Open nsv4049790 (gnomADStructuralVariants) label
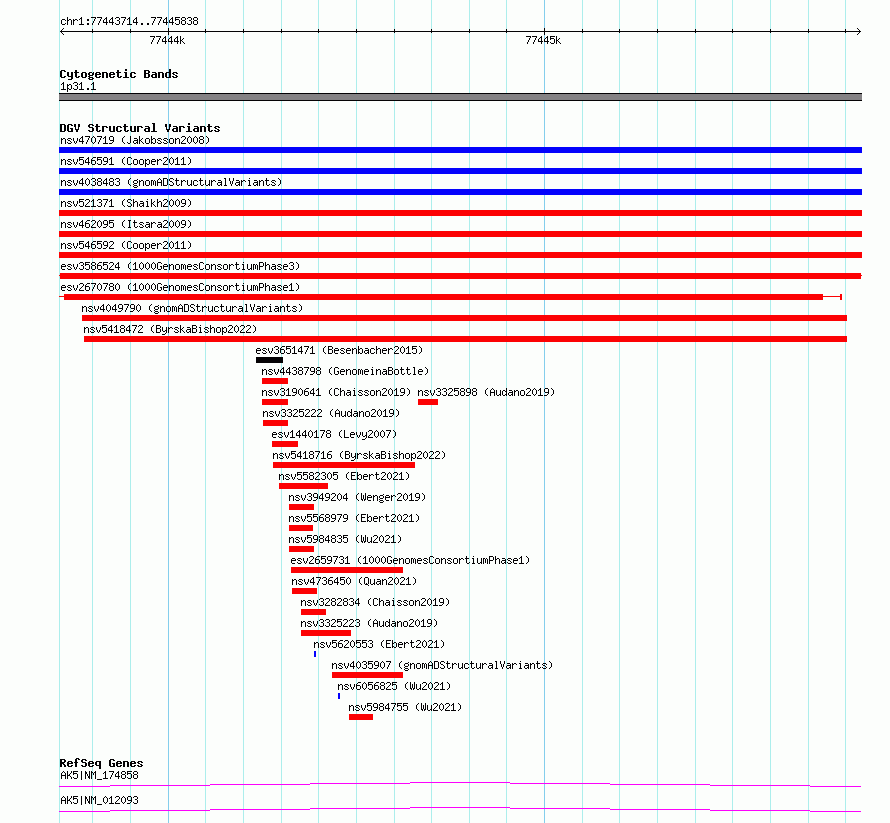 (192, 308)
